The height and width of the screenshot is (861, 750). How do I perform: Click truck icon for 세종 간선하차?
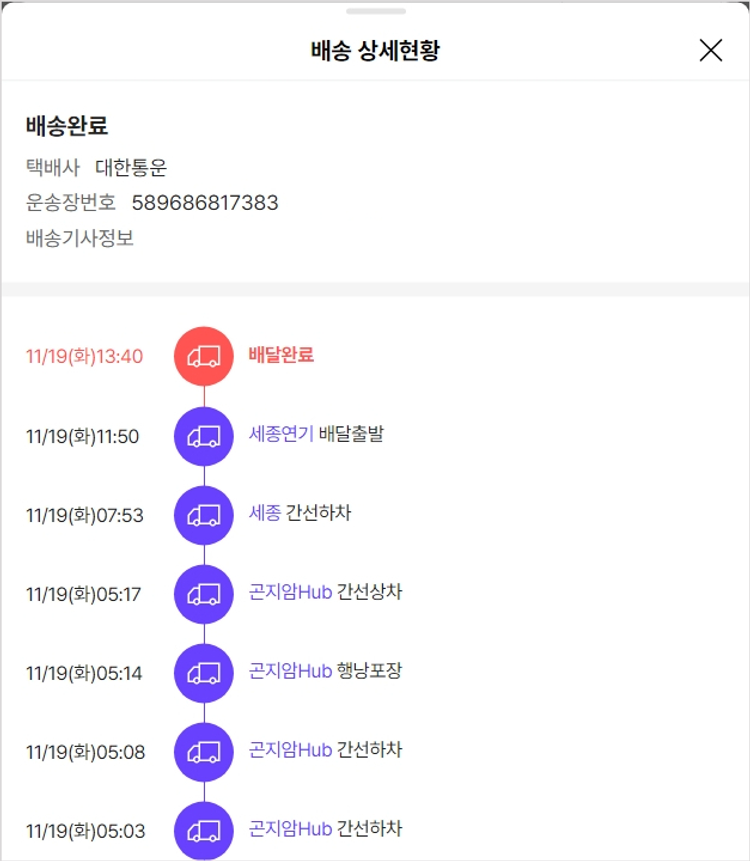[204, 515]
